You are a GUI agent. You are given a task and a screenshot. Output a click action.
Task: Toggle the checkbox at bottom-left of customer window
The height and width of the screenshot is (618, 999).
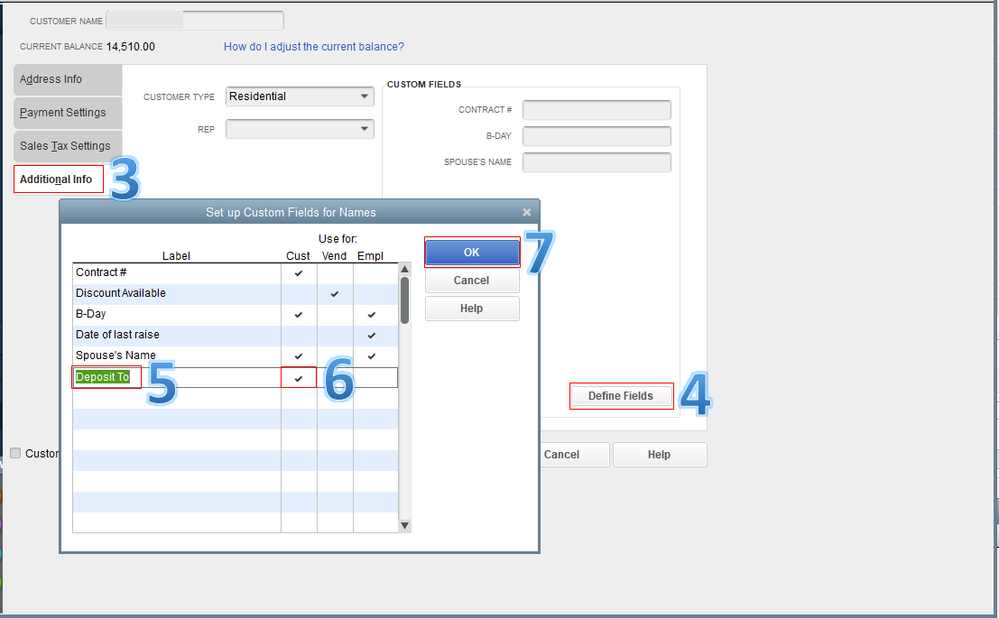pyautogui.click(x=15, y=454)
